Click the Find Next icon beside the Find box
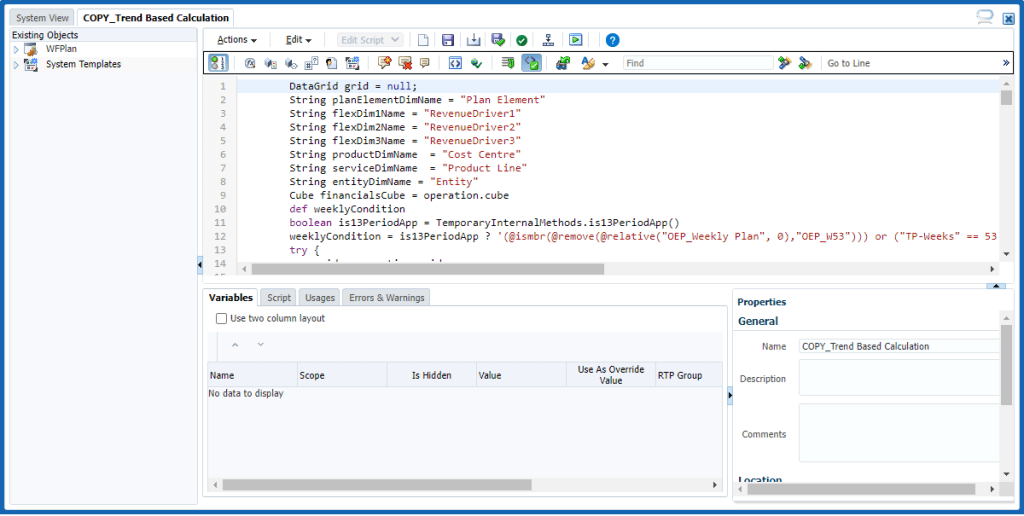 (785, 63)
